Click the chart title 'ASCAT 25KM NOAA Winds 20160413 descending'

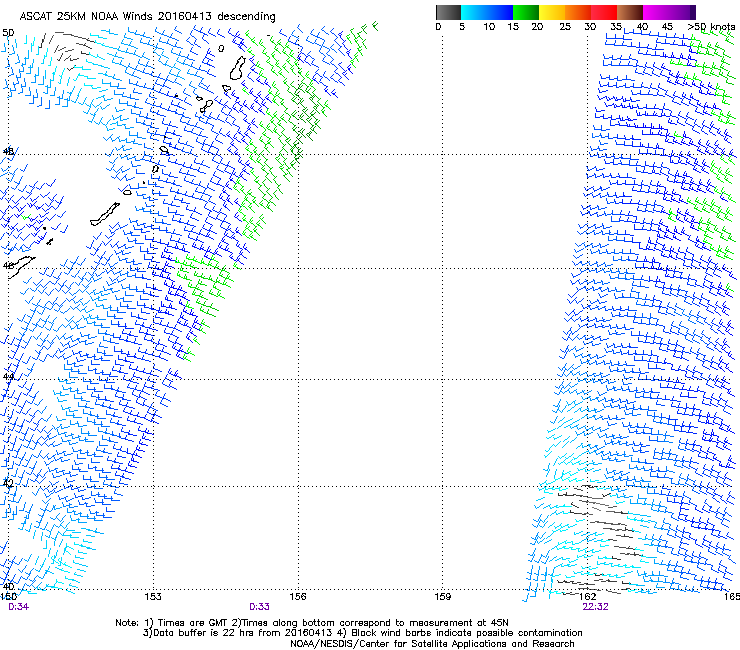pos(147,17)
